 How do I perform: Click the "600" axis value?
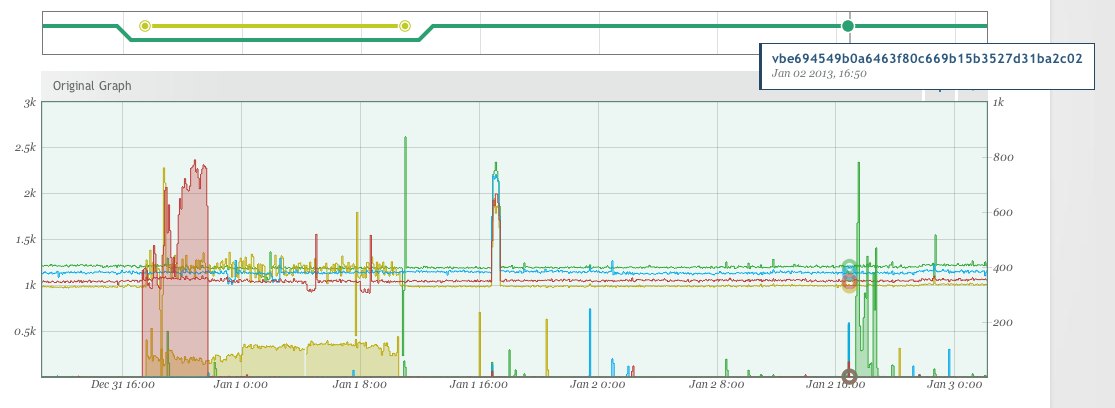point(1003,213)
